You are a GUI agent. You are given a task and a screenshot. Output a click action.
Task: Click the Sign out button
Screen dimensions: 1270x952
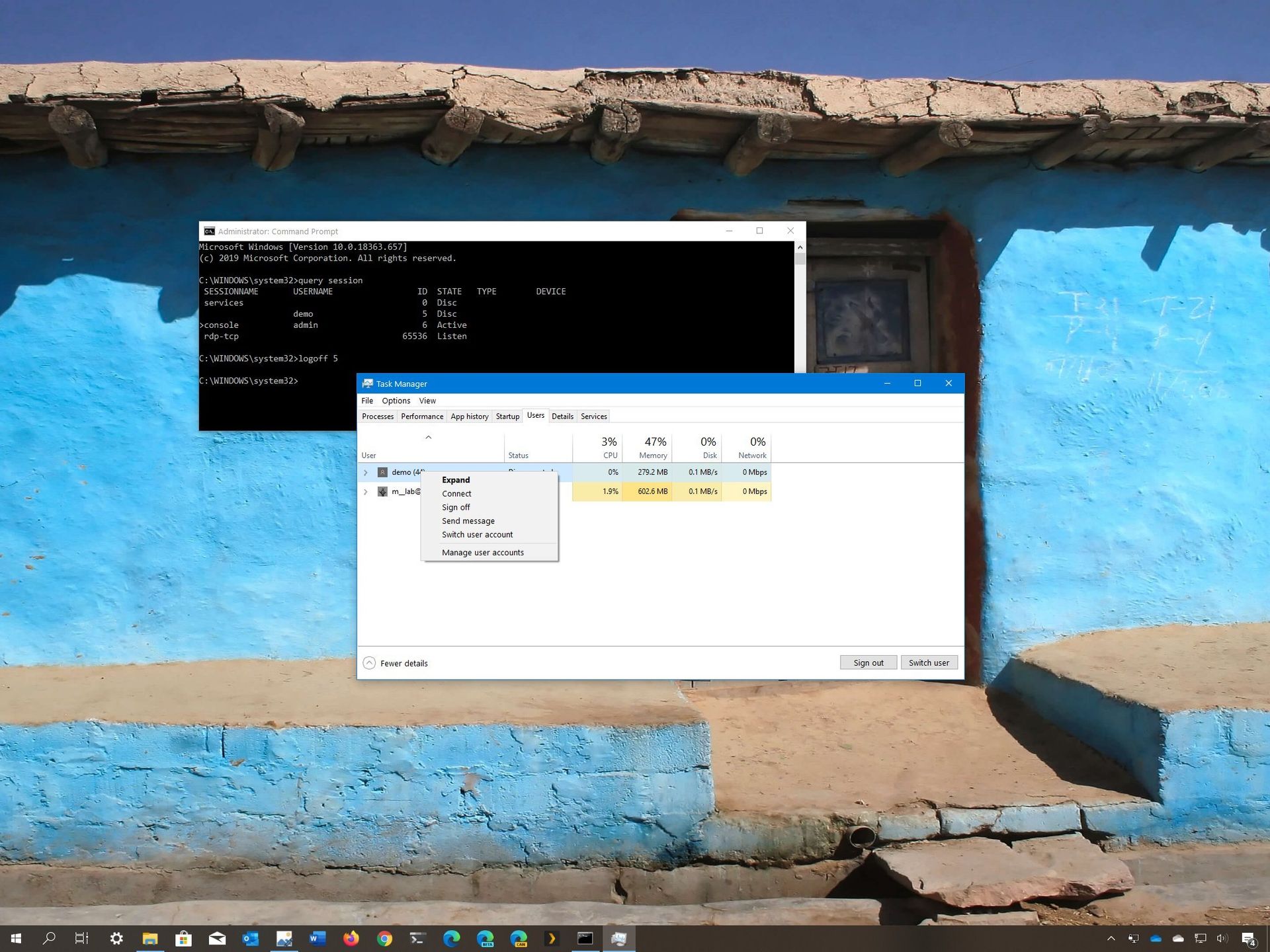[x=868, y=662]
